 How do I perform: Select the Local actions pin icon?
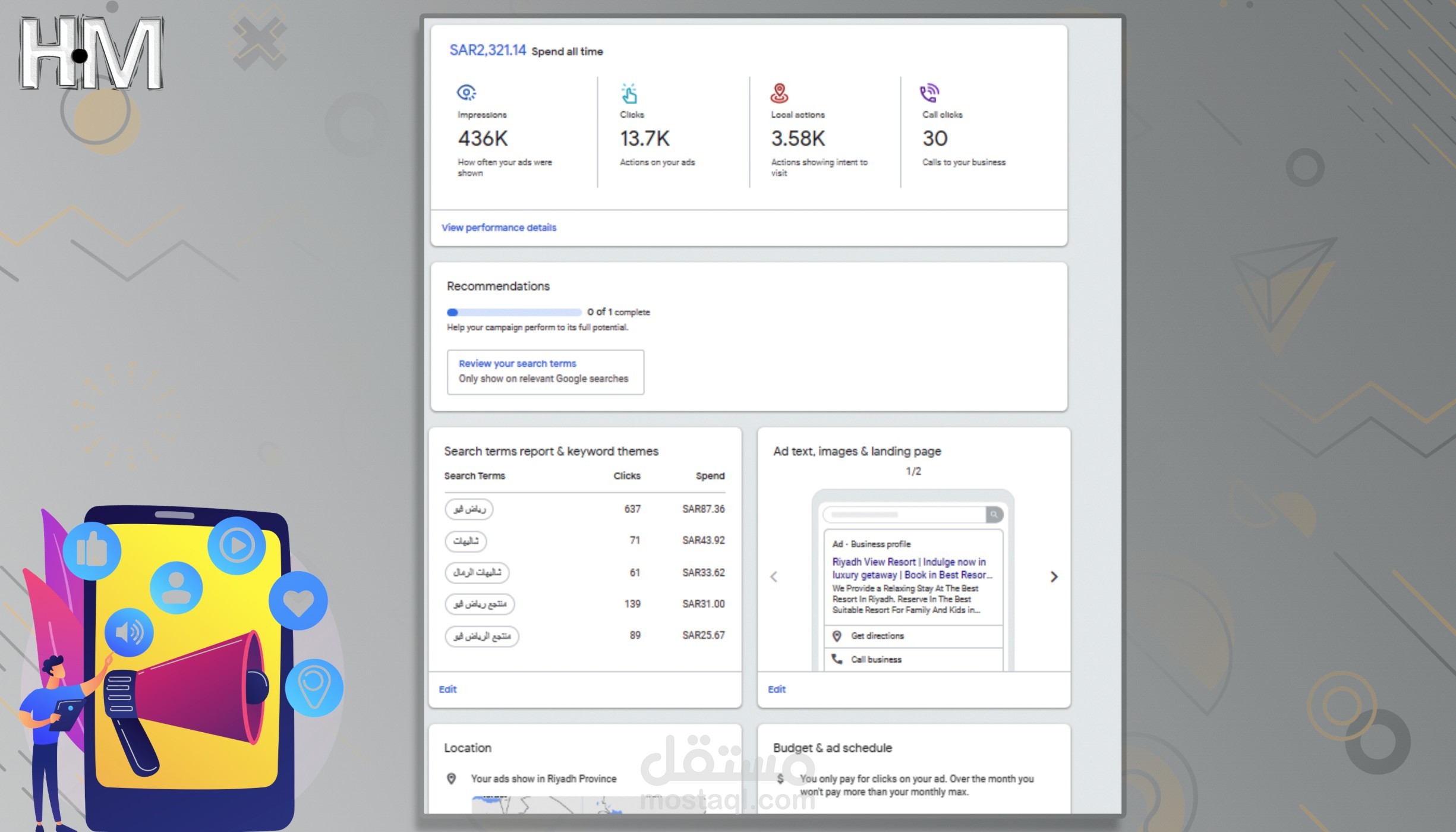tap(779, 92)
